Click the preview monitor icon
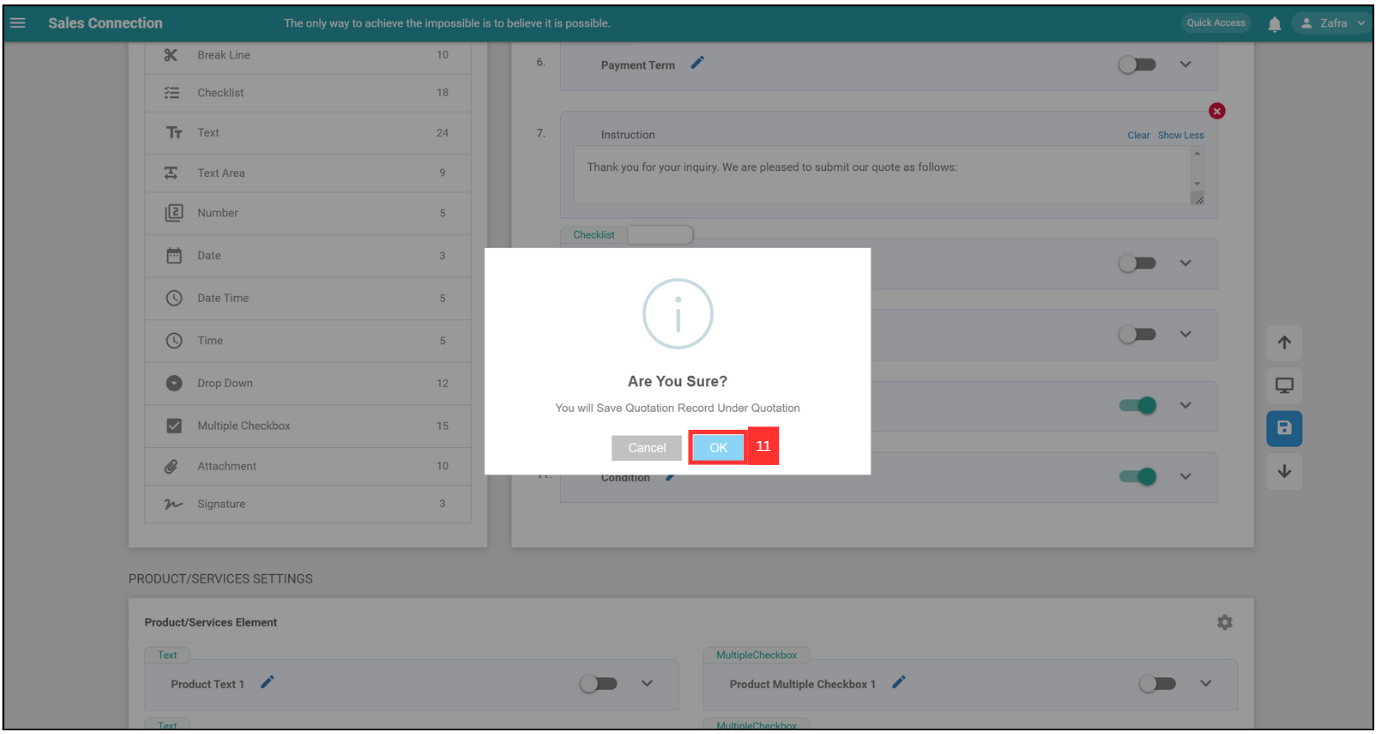The height and width of the screenshot is (734, 1379). (x=1284, y=386)
